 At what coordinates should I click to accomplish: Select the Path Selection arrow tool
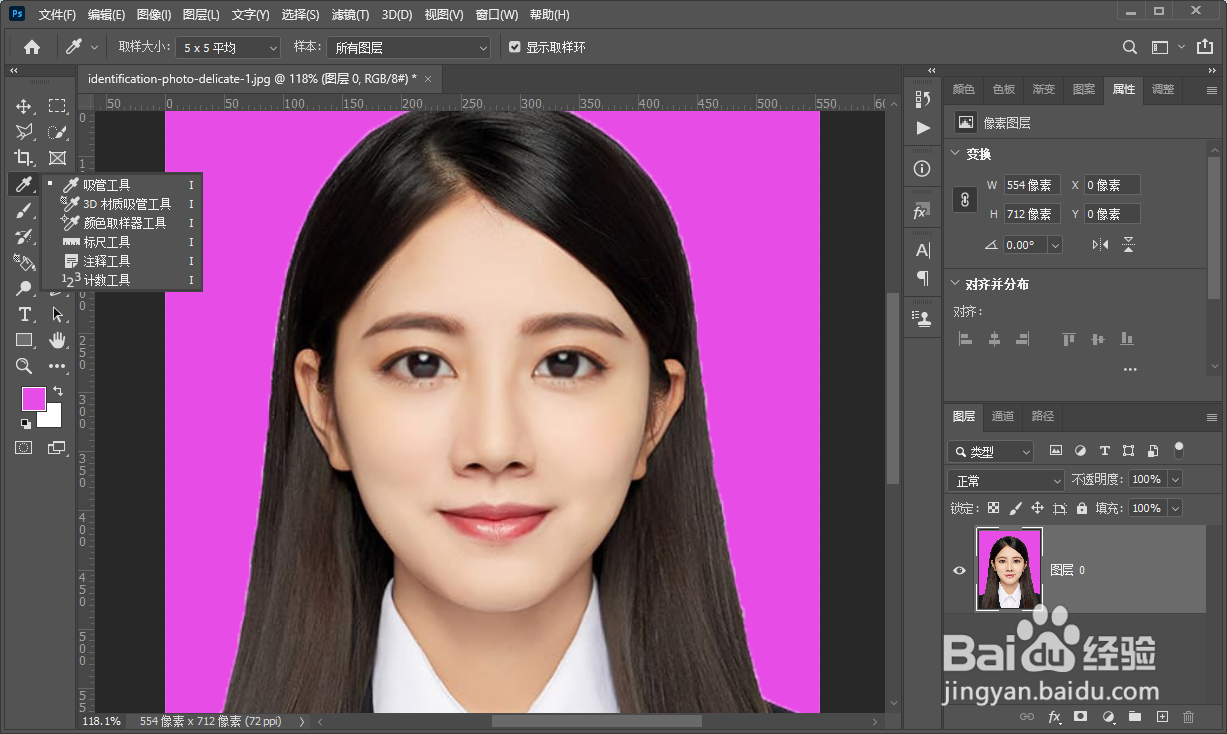click(57, 314)
